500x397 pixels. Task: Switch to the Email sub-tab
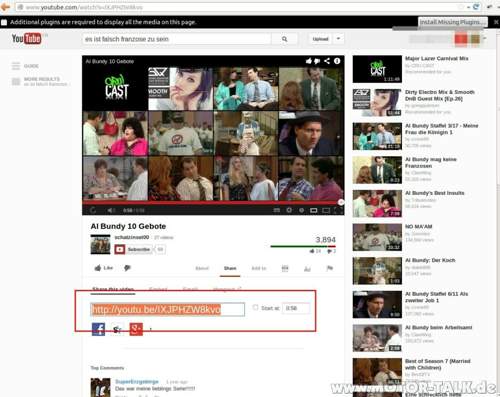[x=190, y=289]
